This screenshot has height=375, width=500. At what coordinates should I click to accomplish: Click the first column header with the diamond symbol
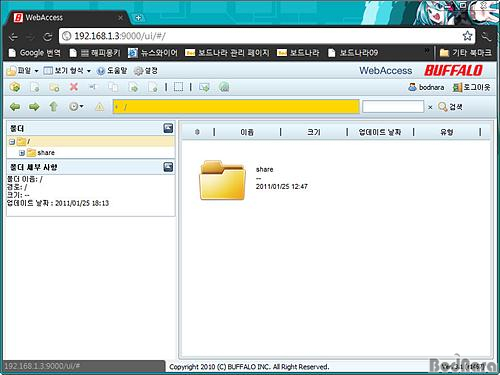pos(197,132)
